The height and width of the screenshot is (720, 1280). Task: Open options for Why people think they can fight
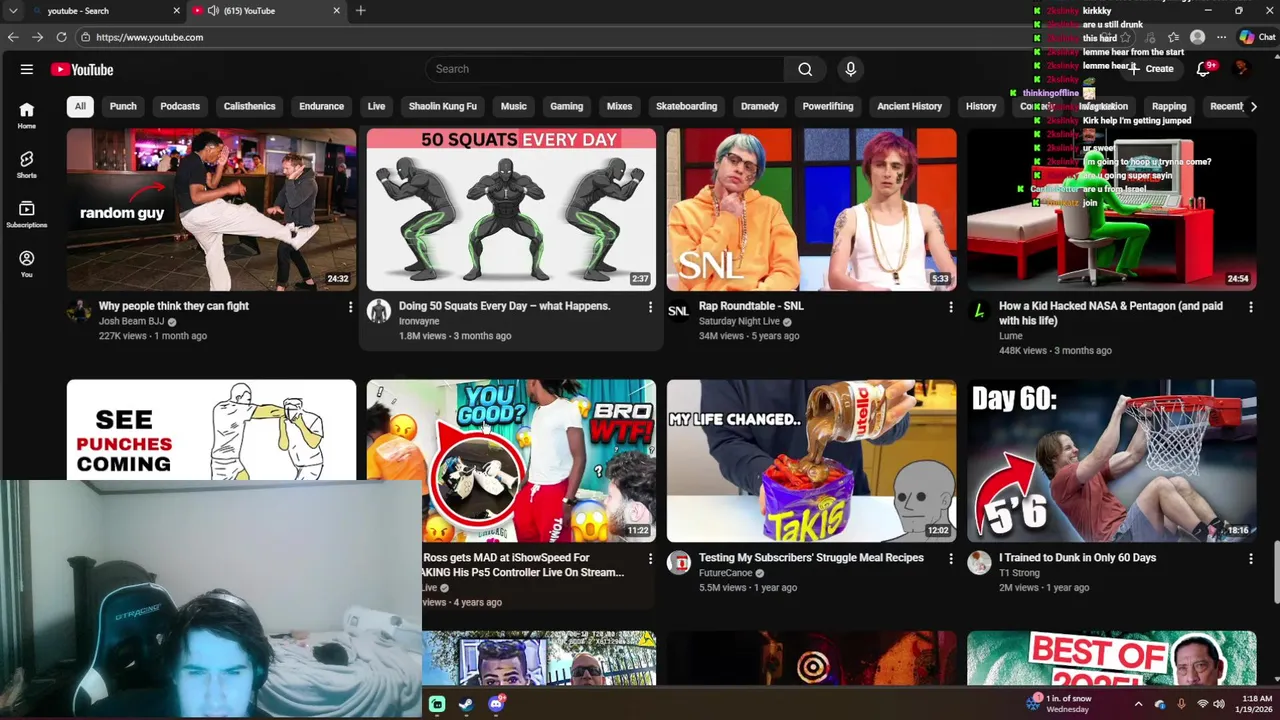(350, 307)
